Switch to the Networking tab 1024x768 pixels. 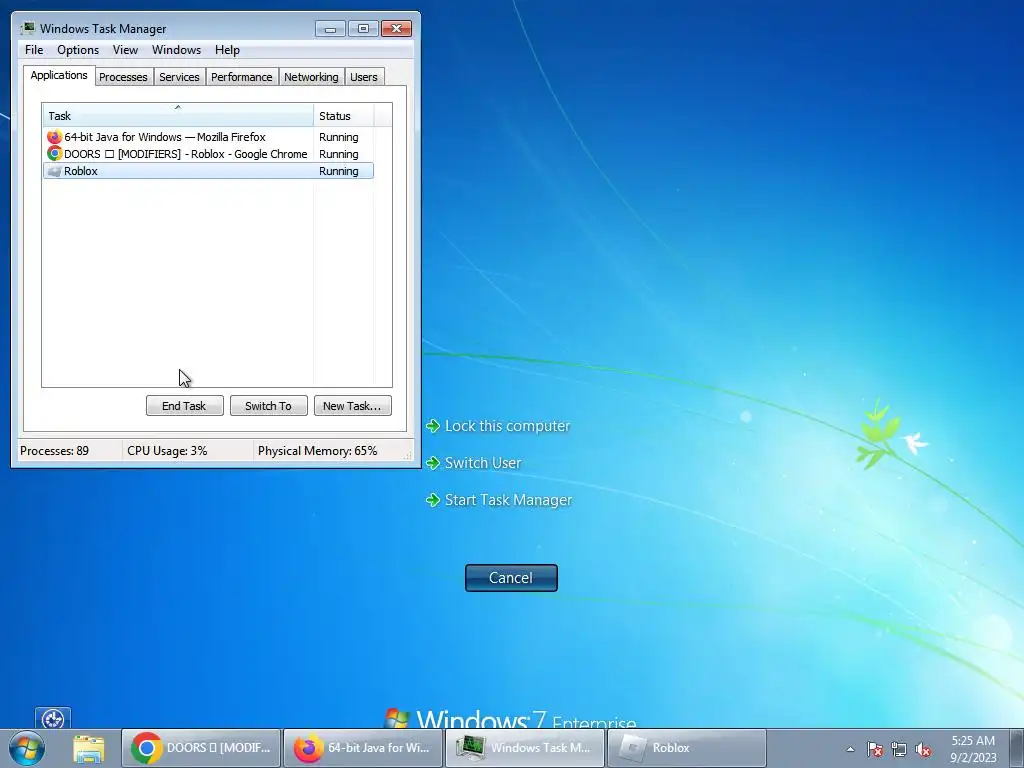point(312,77)
